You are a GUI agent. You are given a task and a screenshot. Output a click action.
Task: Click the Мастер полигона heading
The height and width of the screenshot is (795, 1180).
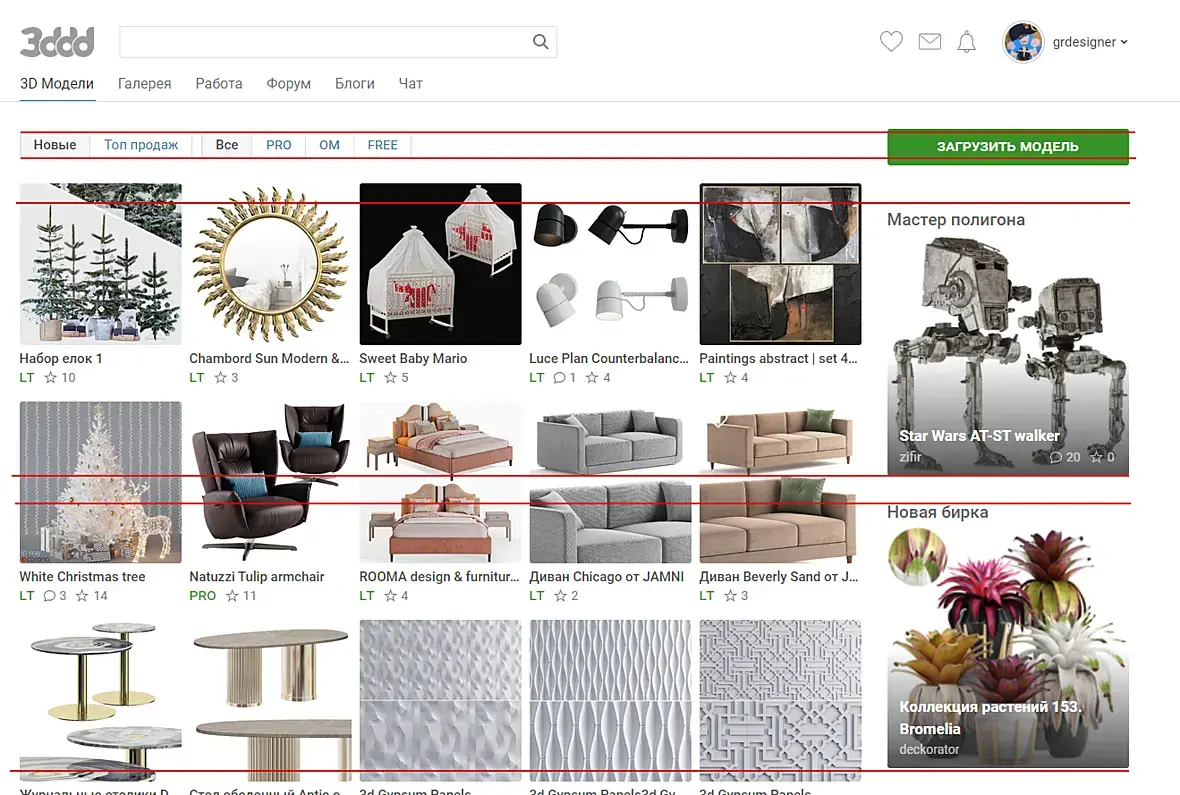tap(956, 219)
